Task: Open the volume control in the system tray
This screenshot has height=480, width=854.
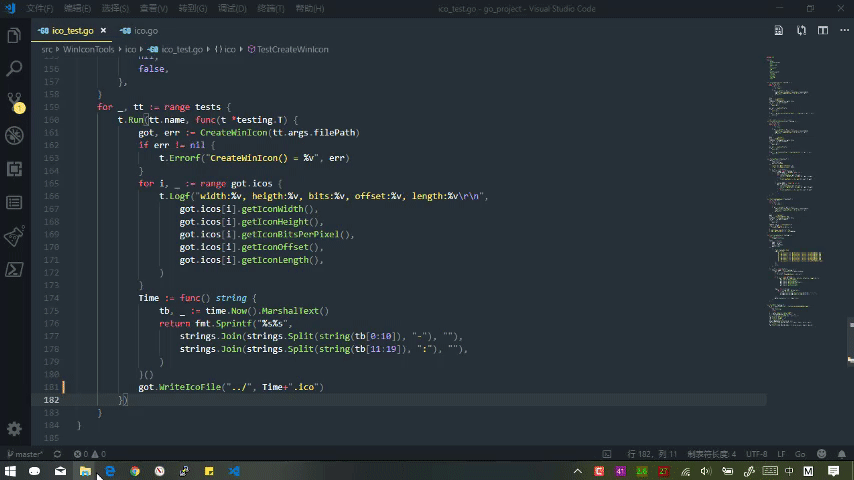Action: pos(706,471)
